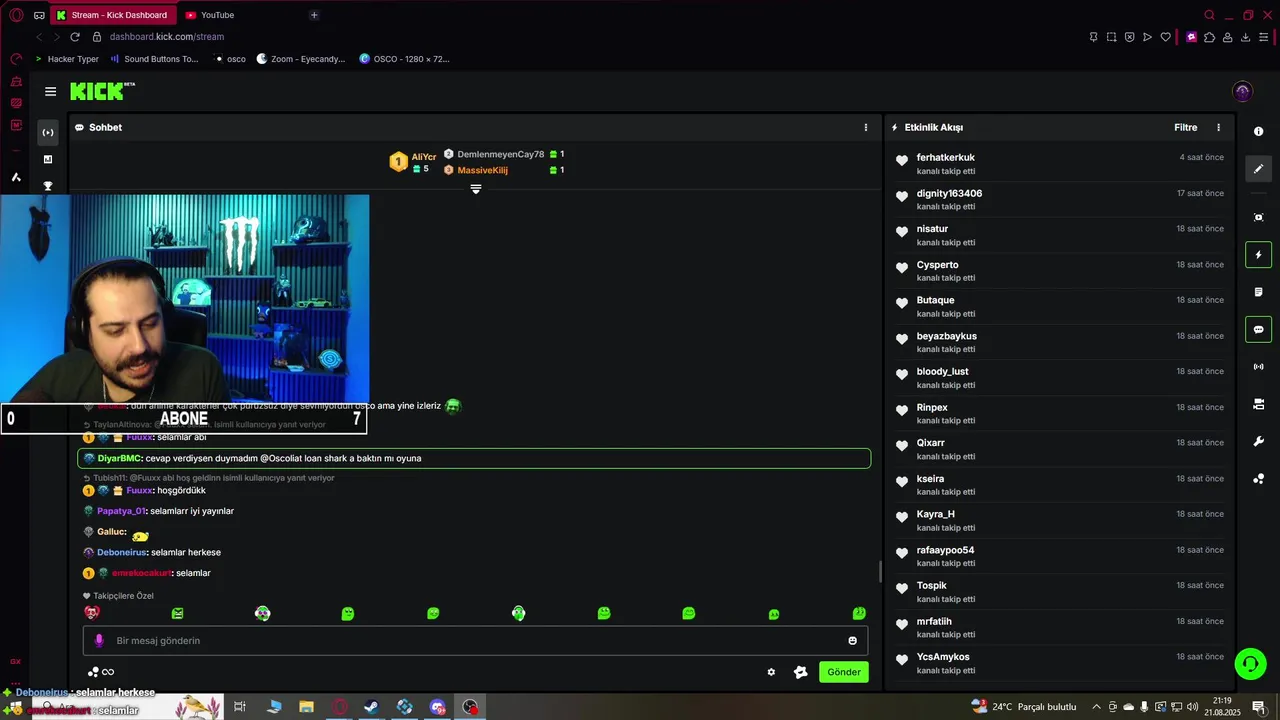Click the Gönder send button
The width and height of the screenshot is (1280, 720).
point(843,672)
